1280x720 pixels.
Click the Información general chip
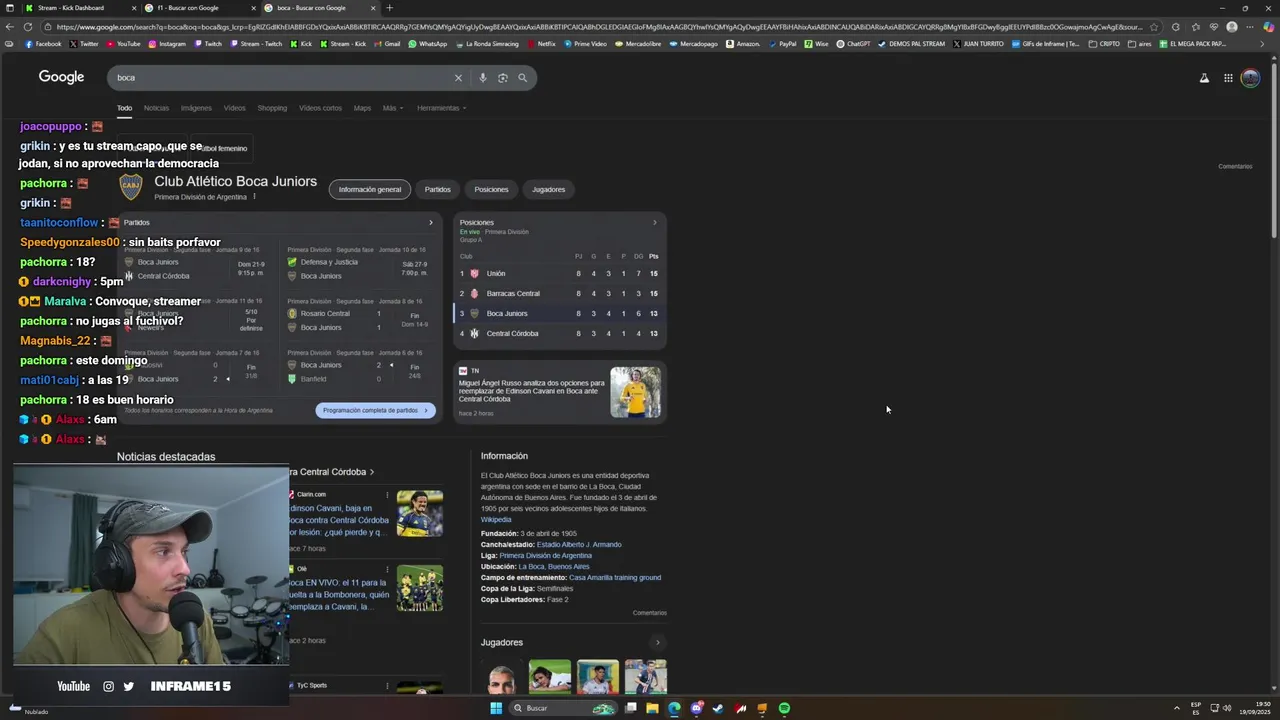pos(370,189)
